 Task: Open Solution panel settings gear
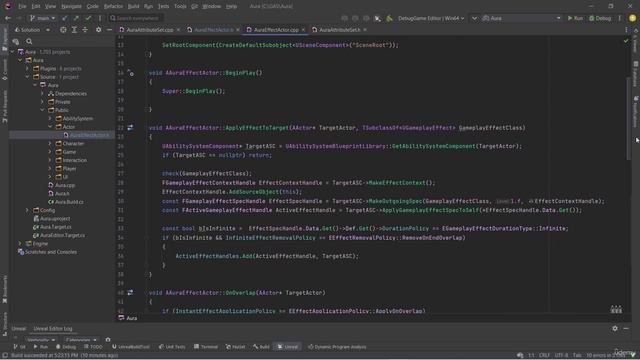(x=98, y=30)
